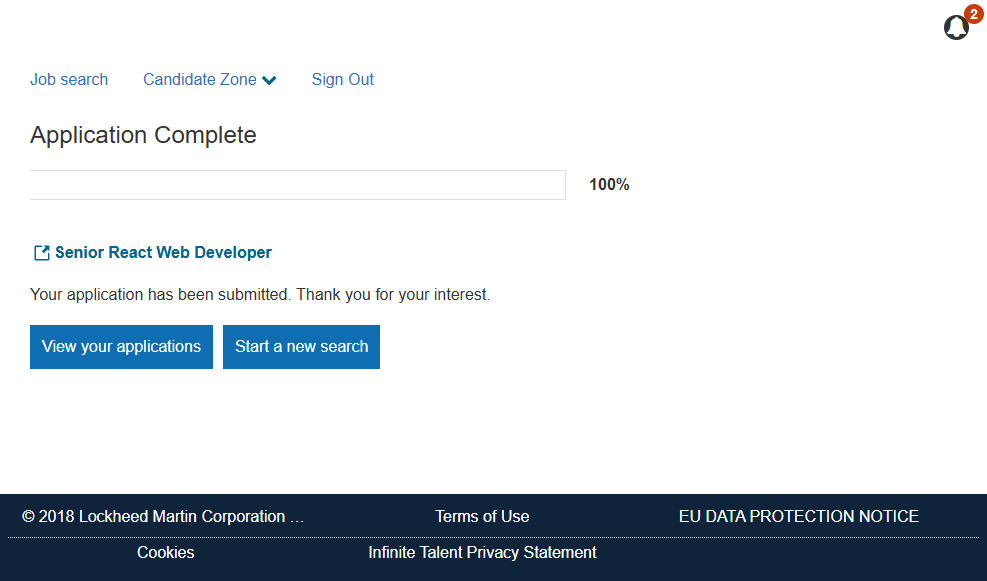
Task: Open the Candidate Zone menu label
Action: coord(199,80)
